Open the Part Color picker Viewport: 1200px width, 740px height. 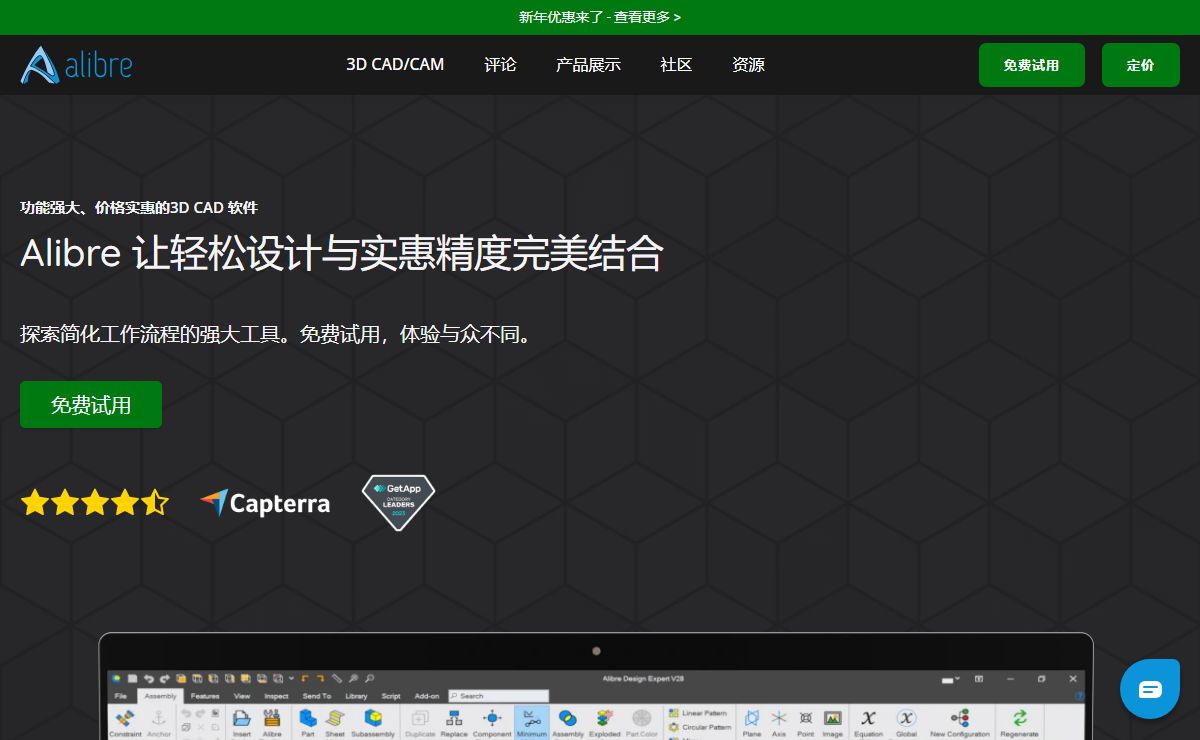pos(642,723)
